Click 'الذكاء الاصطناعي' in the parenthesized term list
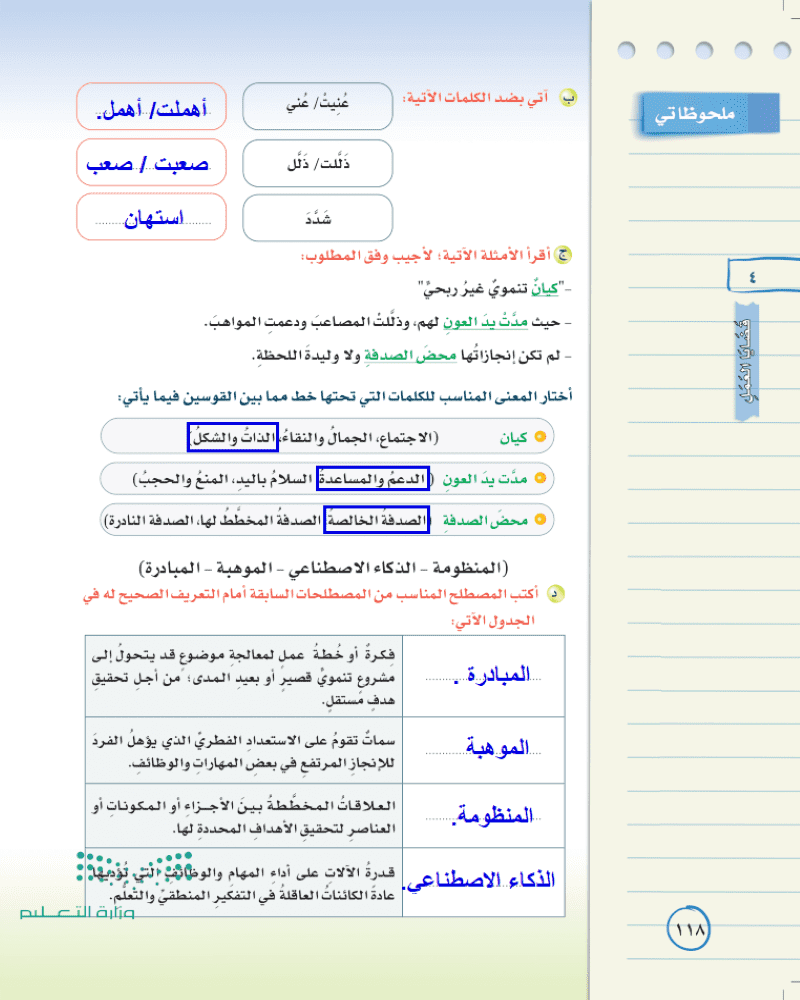 352,567
